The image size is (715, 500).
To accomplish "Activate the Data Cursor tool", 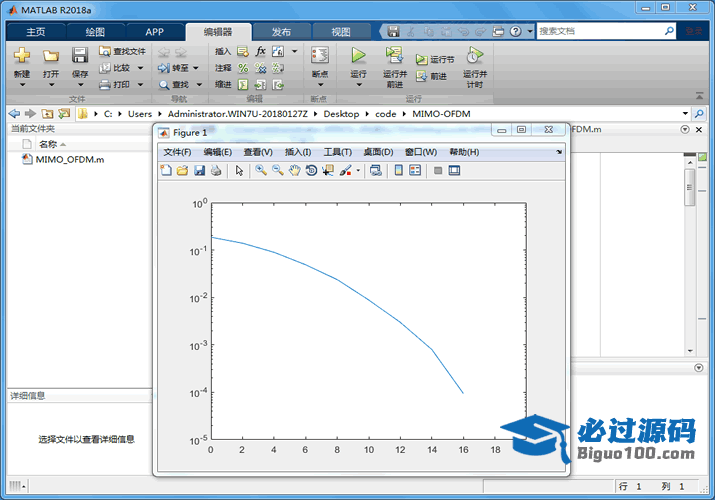I will (x=328, y=171).
